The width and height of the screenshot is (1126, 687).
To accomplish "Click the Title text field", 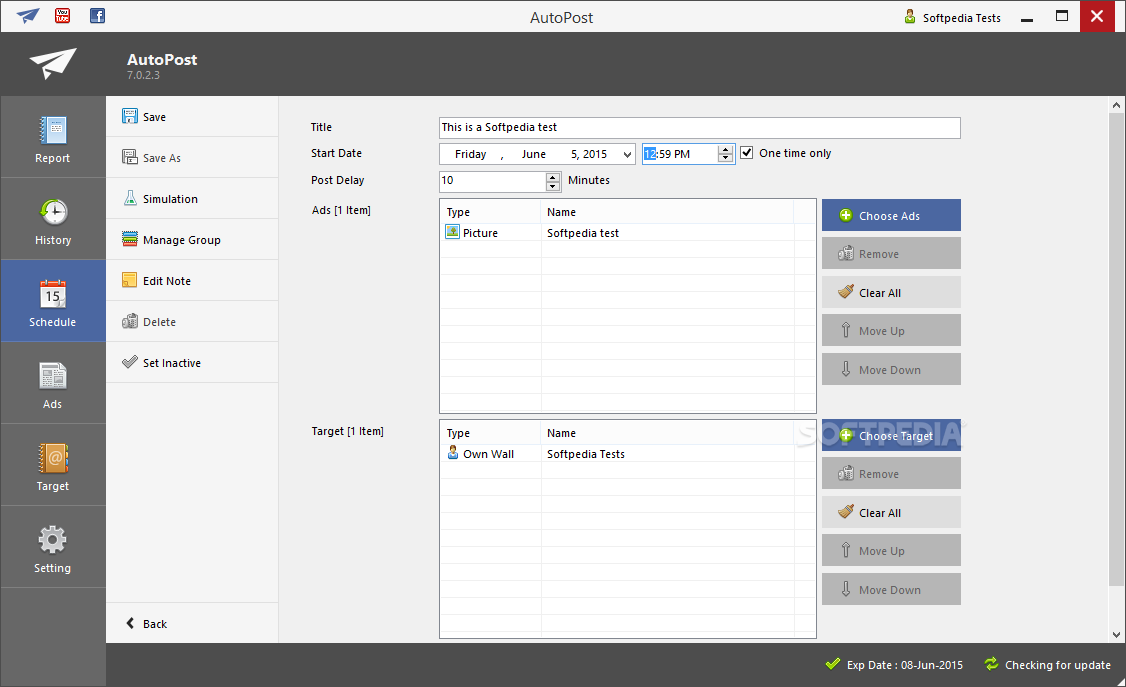I will tap(699, 128).
